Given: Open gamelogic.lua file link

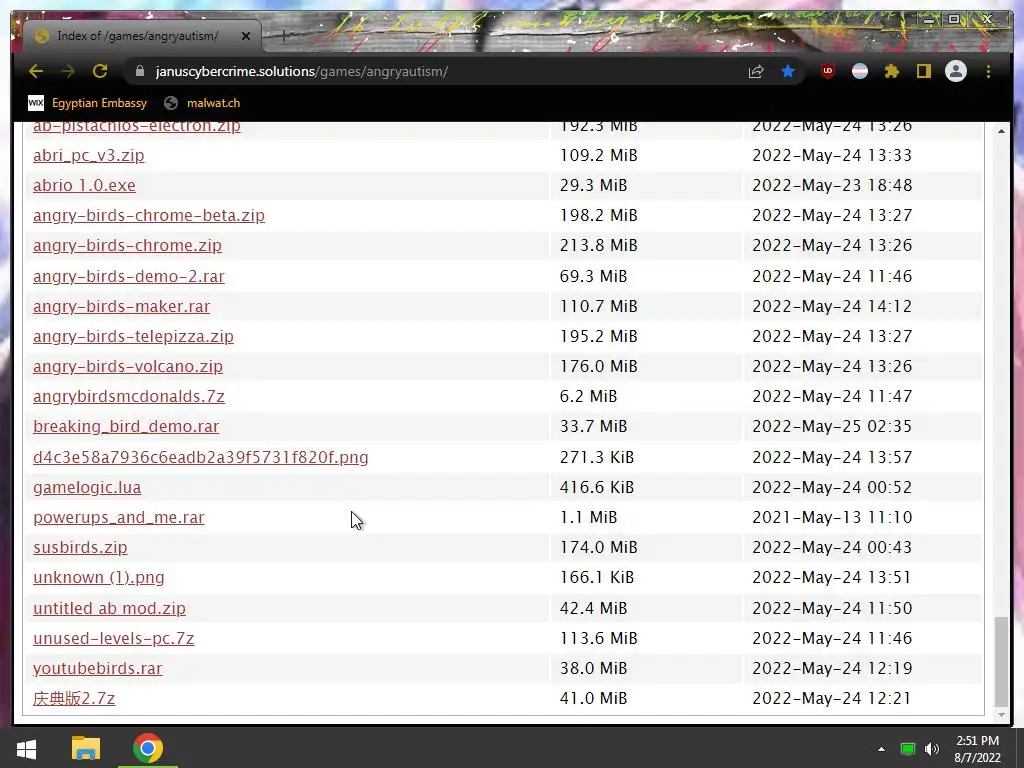Looking at the screenshot, I should tap(87, 487).
